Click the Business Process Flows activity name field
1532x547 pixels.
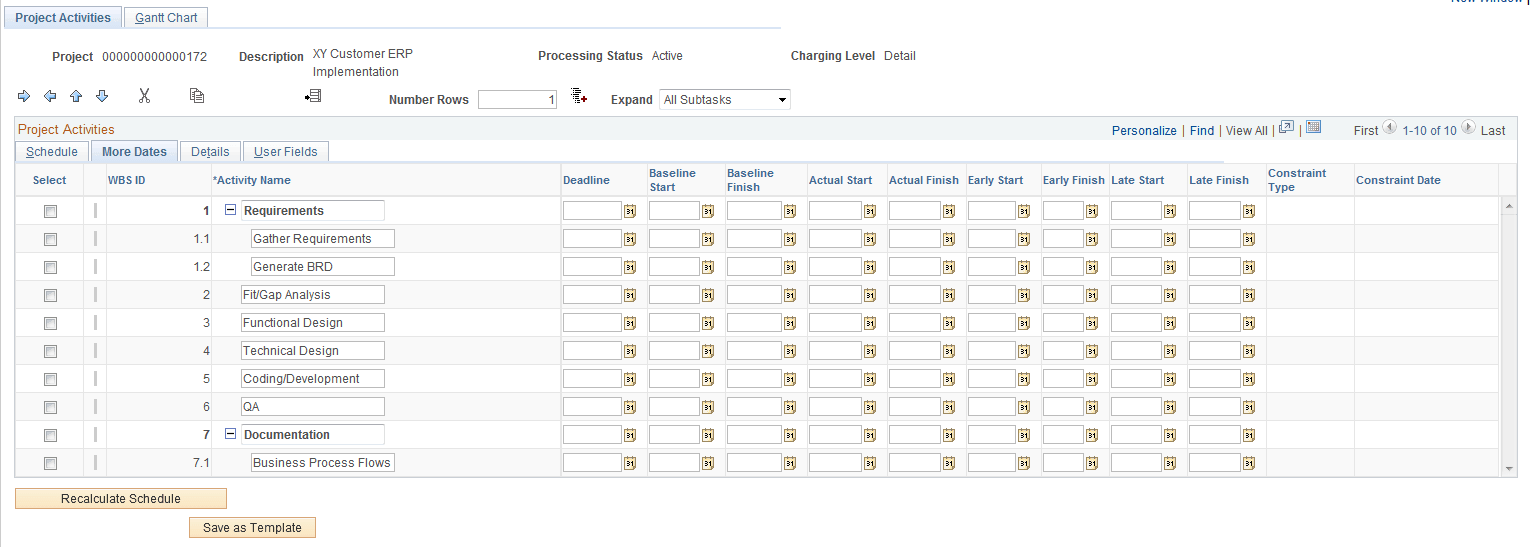pyautogui.click(x=323, y=463)
